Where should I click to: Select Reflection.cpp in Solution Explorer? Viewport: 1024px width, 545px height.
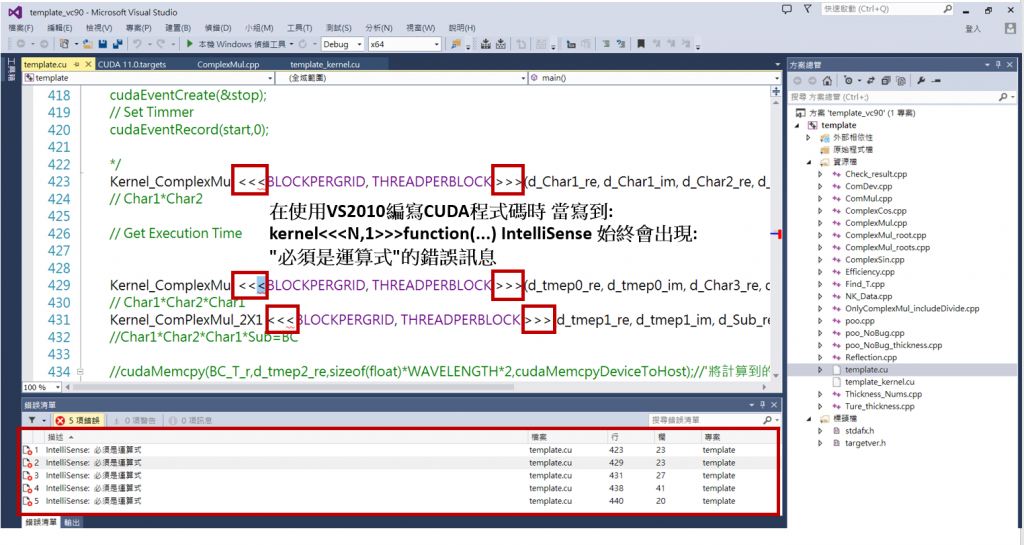pyautogui.click(x=871, y=357)
